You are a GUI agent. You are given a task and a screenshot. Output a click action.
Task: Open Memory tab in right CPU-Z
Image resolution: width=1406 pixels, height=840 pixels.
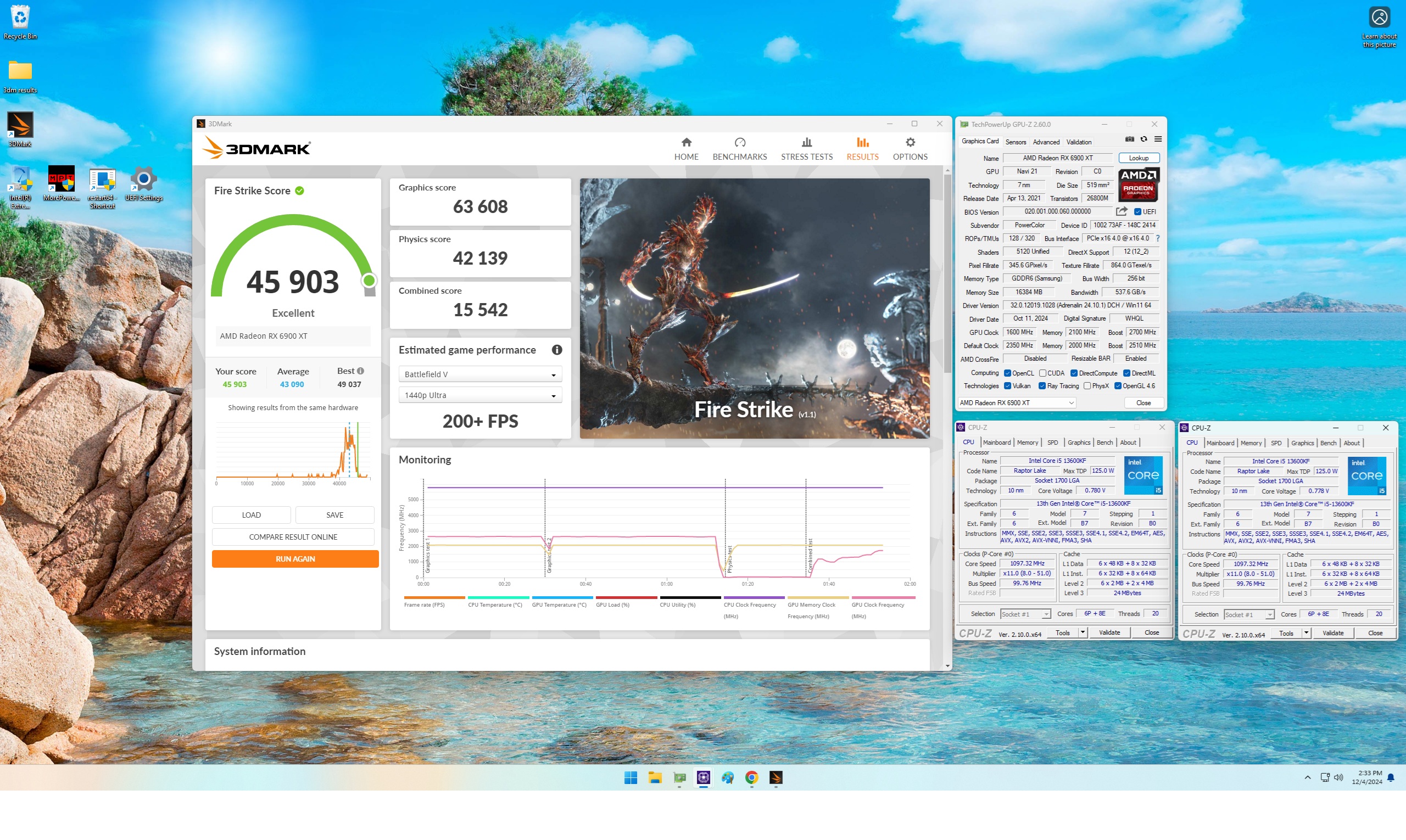point(1251,443)
